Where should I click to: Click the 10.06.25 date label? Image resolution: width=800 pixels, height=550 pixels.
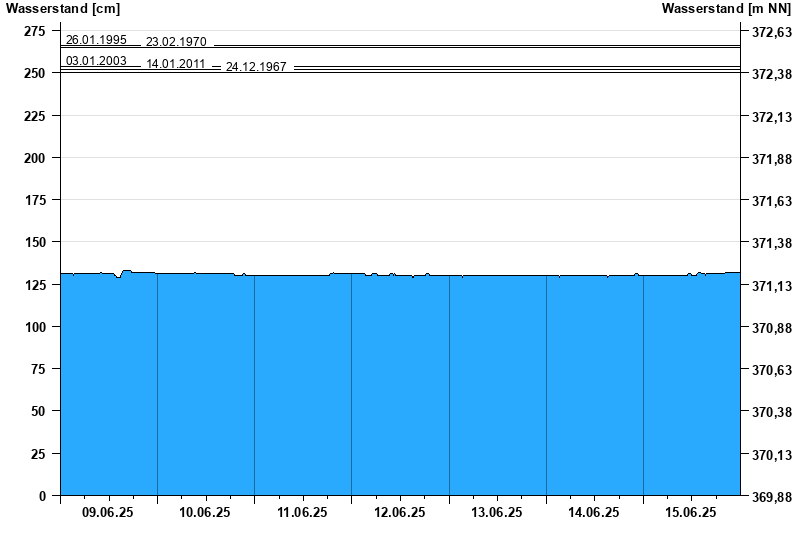[x=205, y=512]
